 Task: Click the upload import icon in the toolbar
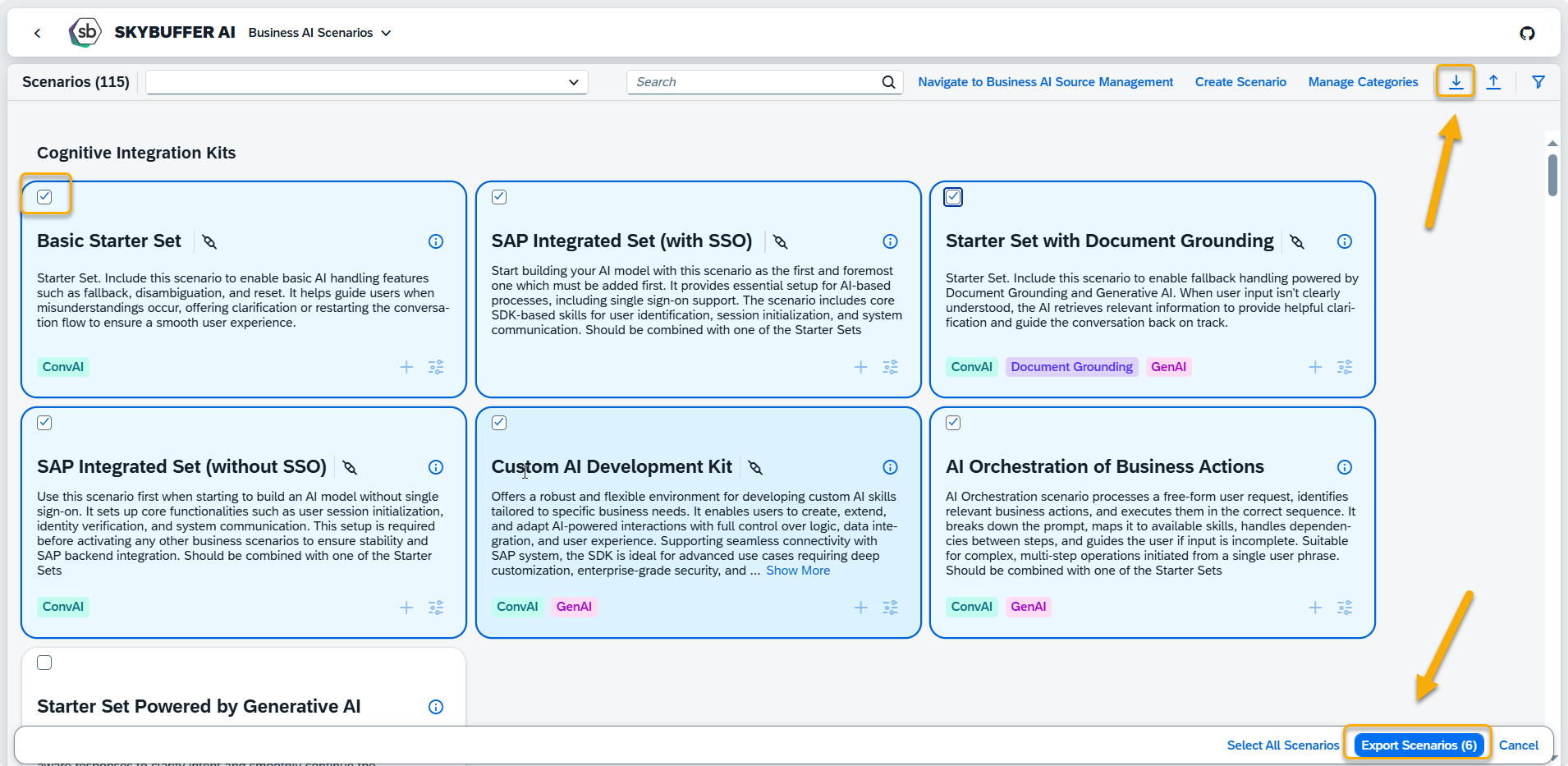1493,82
